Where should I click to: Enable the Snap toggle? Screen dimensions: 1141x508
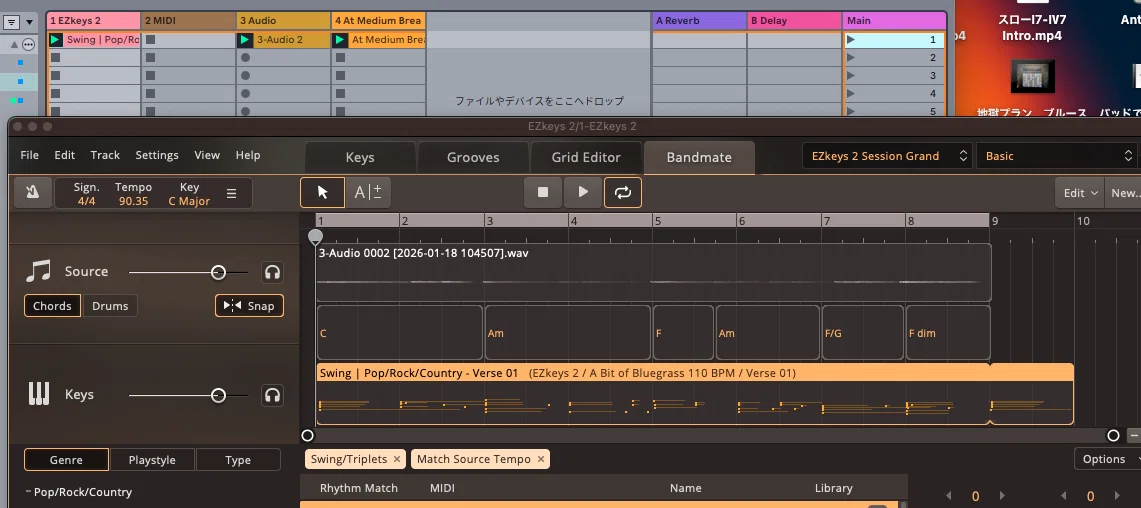[x=250, y=306]
